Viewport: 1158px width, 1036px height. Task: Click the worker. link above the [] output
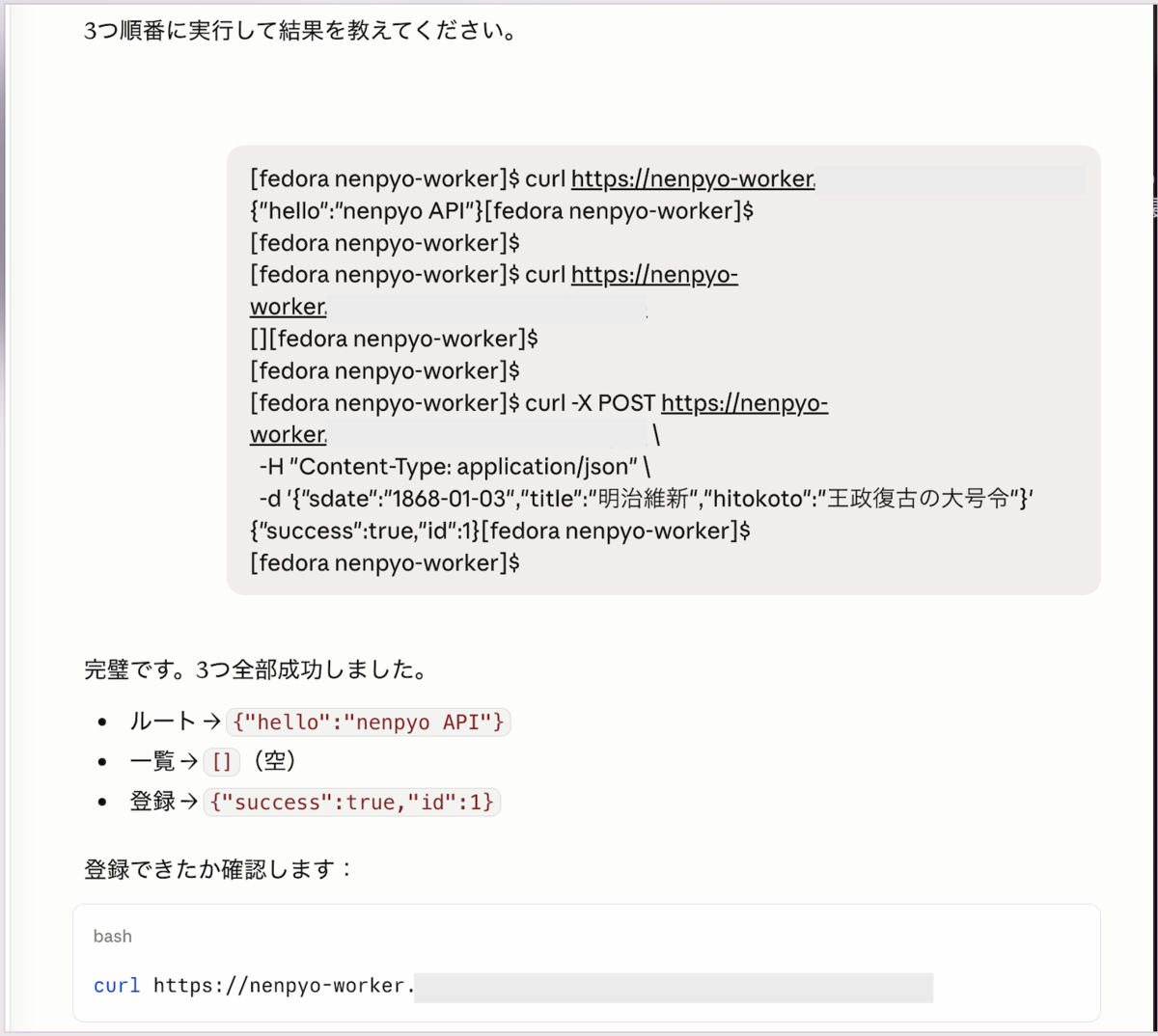point(289,306)
